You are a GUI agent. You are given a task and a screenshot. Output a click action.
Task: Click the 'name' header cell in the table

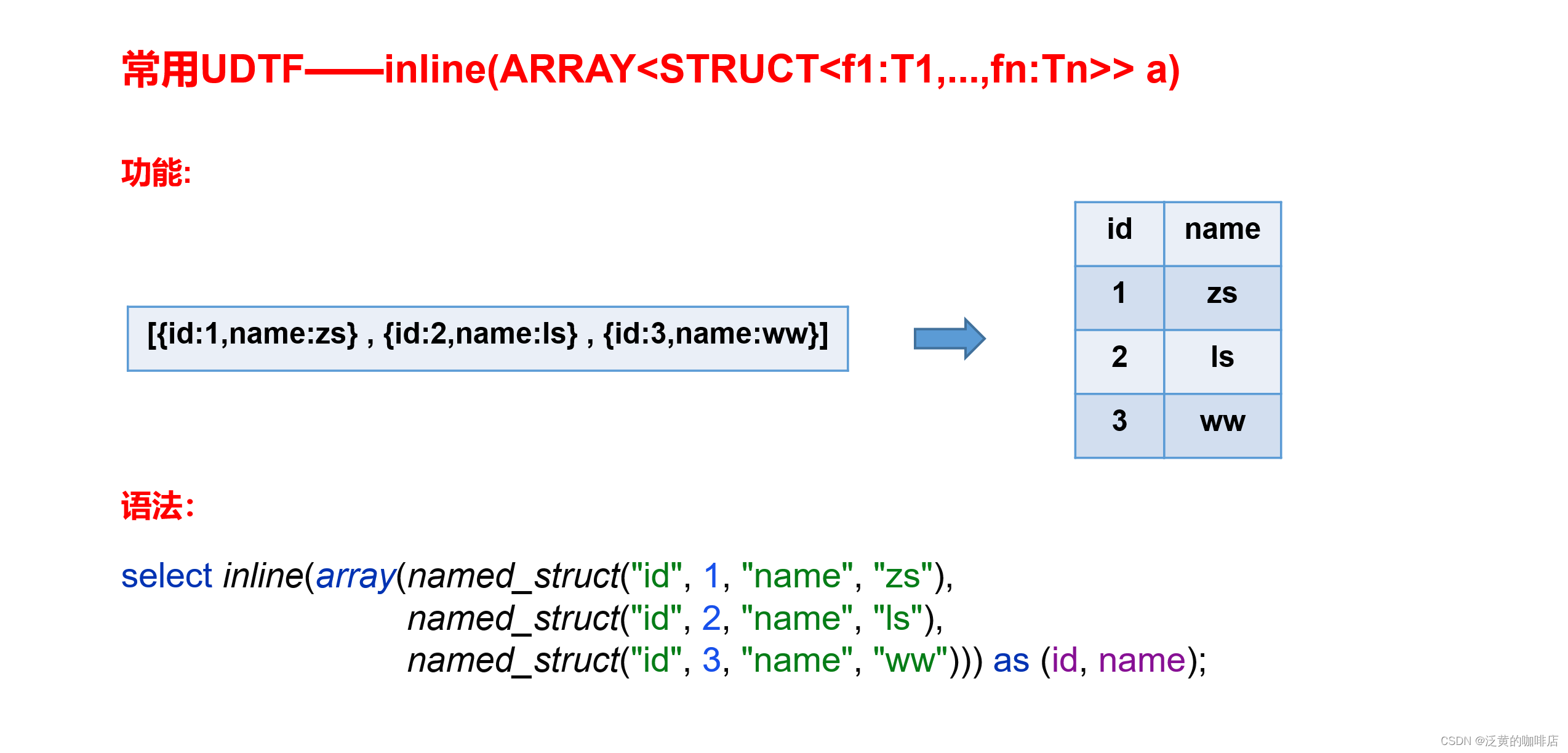[x=1222, y=234]
